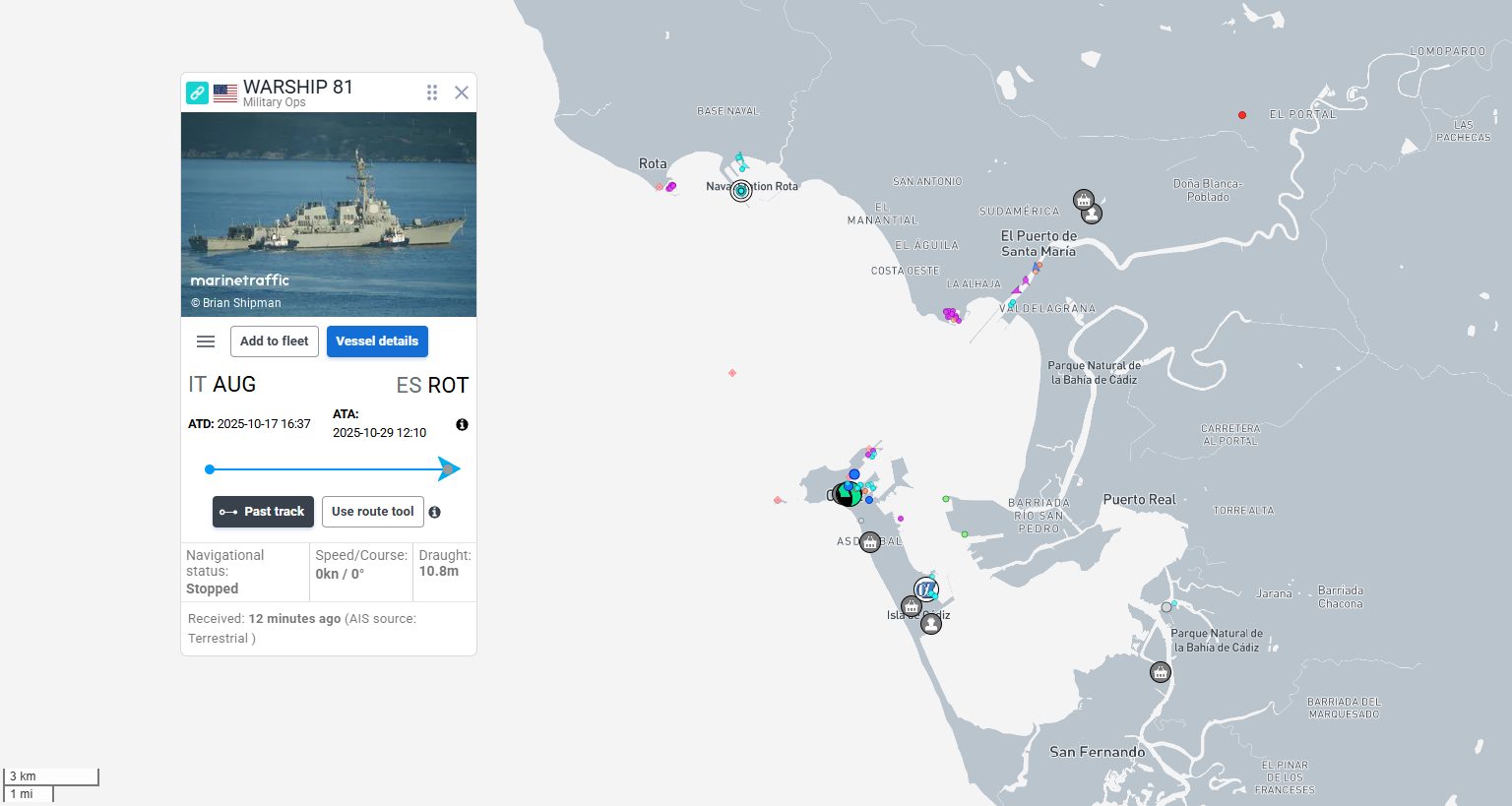
Task: Click the teal link icon beside WARSHIP 81
Action: click(198, 93)
